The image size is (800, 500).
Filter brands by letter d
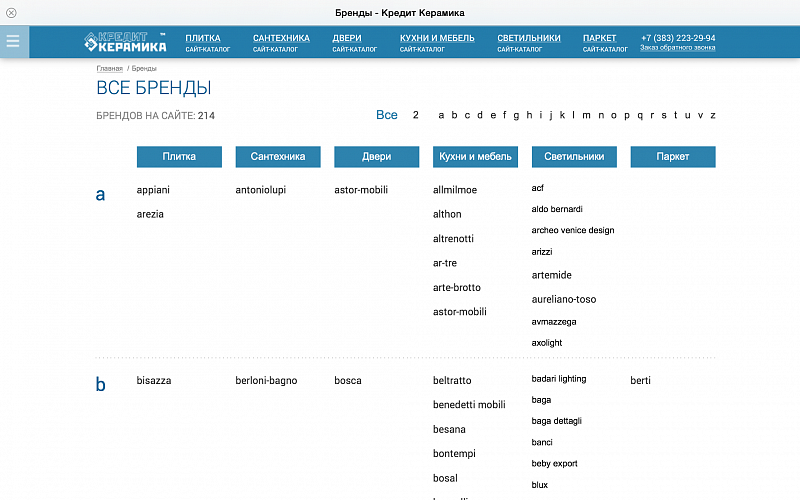(480, 115)
